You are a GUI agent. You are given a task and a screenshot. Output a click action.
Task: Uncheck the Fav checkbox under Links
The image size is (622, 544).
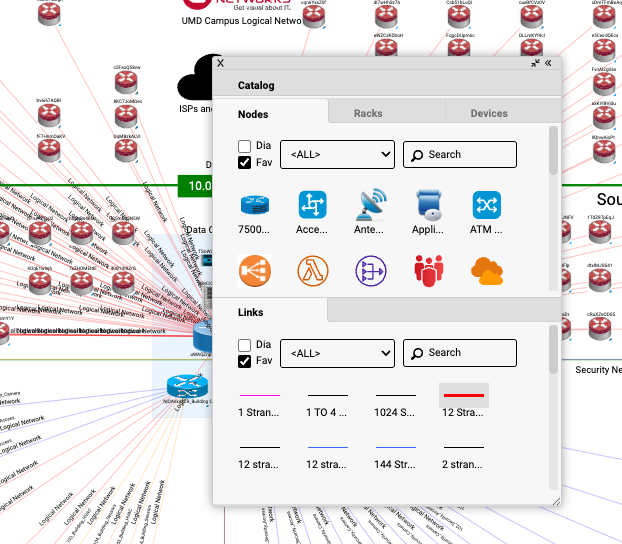tap(245, 361)
